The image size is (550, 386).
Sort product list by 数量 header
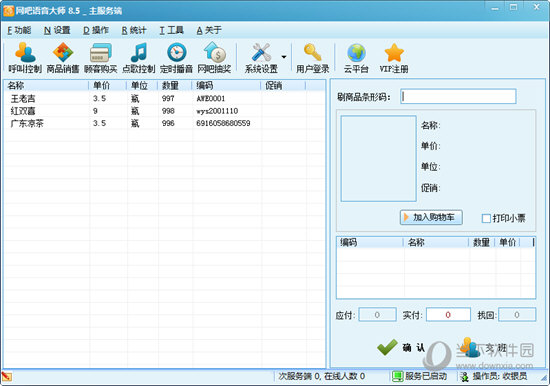pos(175,86)
